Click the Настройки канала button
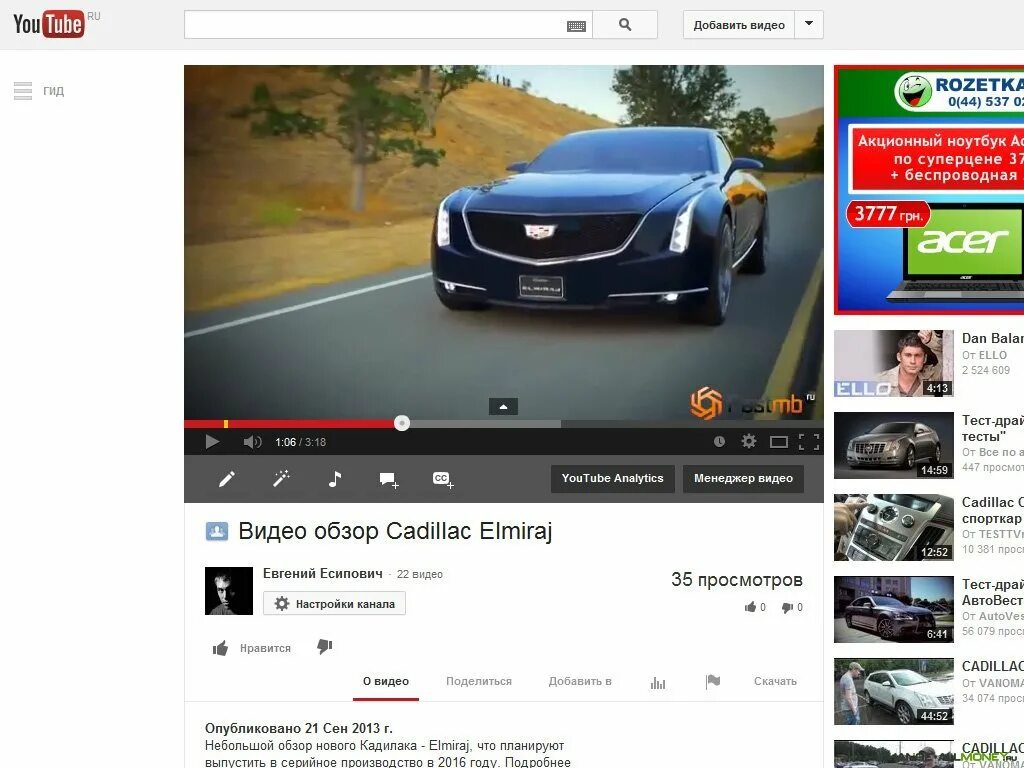This screenshot has height=768, width=1024. pos(334,603)
